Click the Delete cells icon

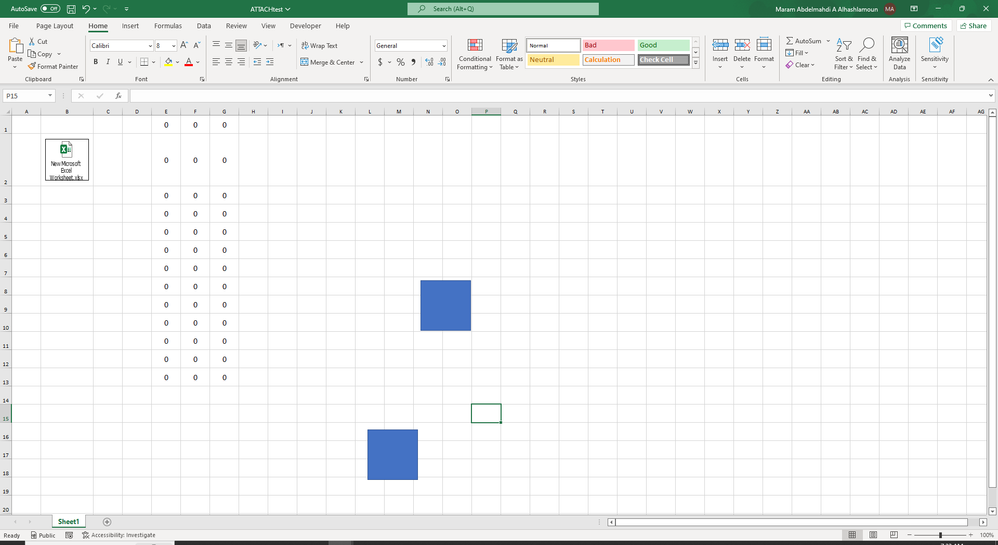(x=742, y=45)
